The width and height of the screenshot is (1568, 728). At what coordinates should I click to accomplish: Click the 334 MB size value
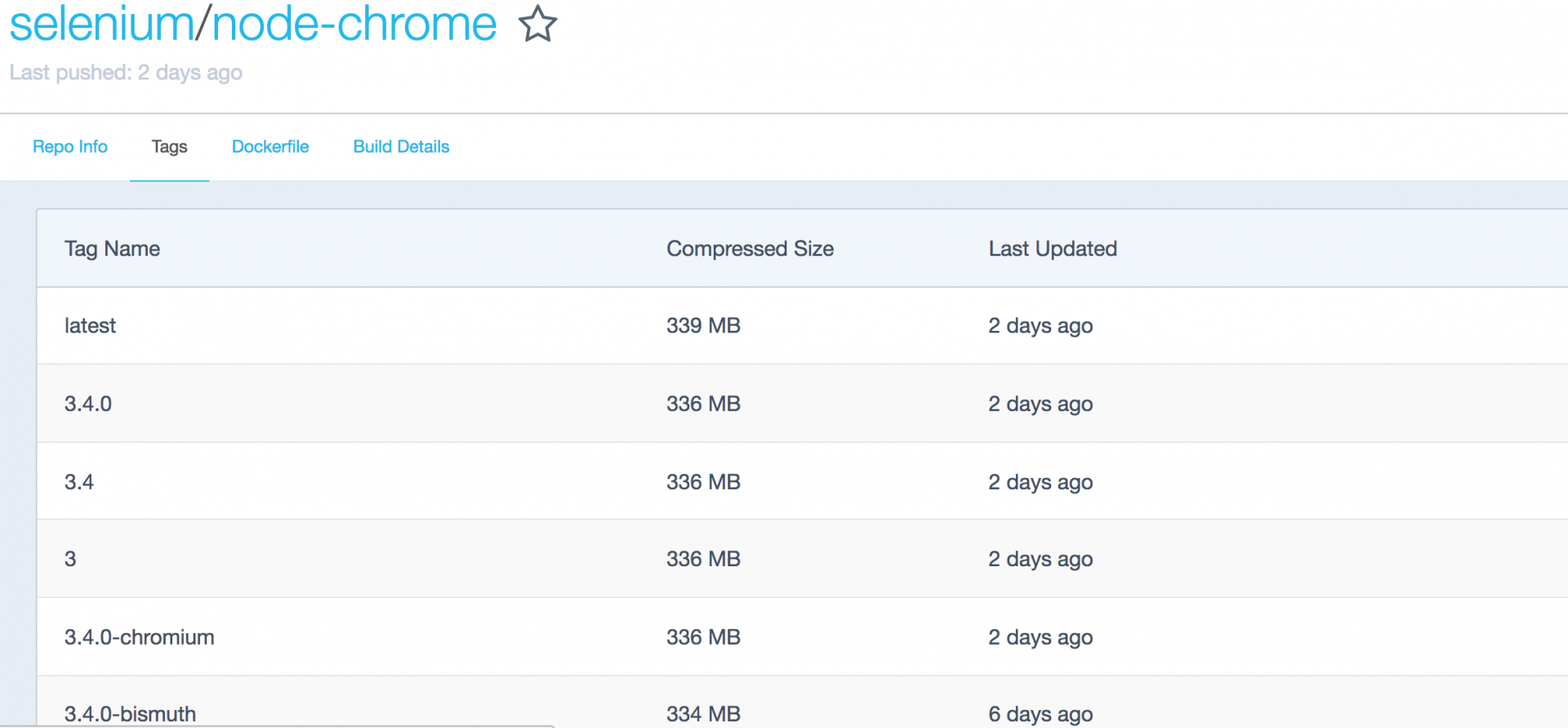(703, 714)
